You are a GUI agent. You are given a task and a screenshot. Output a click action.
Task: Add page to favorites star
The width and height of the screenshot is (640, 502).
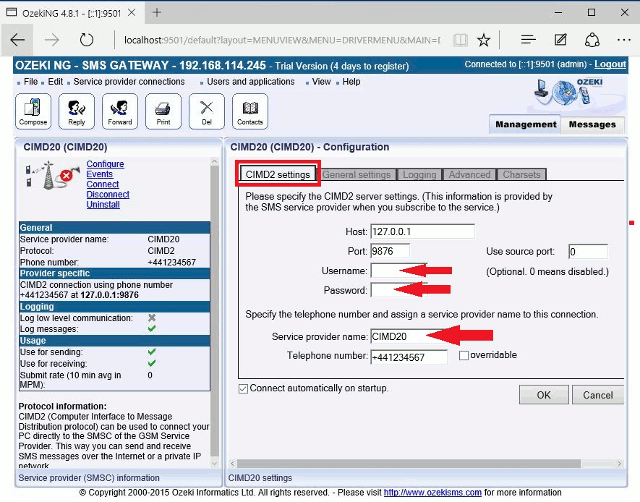click(484, 40)
